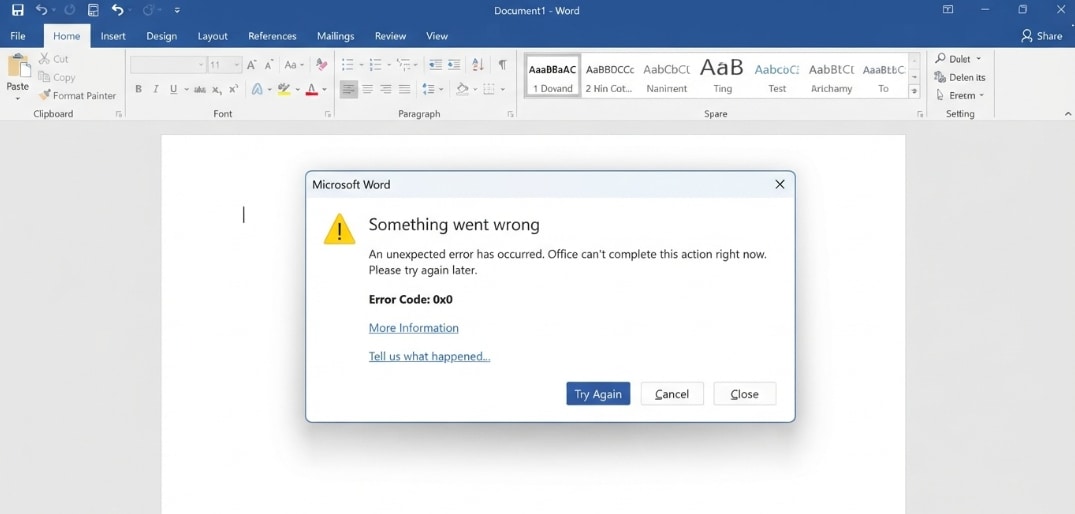
Task: Click the Decrease Indent icon
Action: [x=435, y=64]
